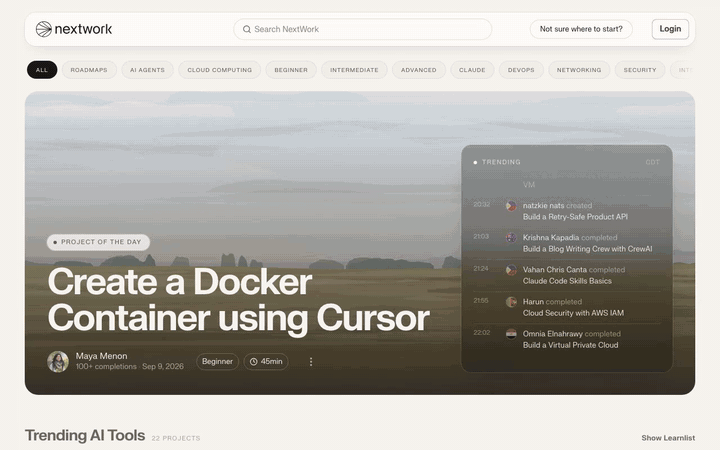Select the AI AGENTS filter chip
Viewport: 720px width, 450px height.
147,70
